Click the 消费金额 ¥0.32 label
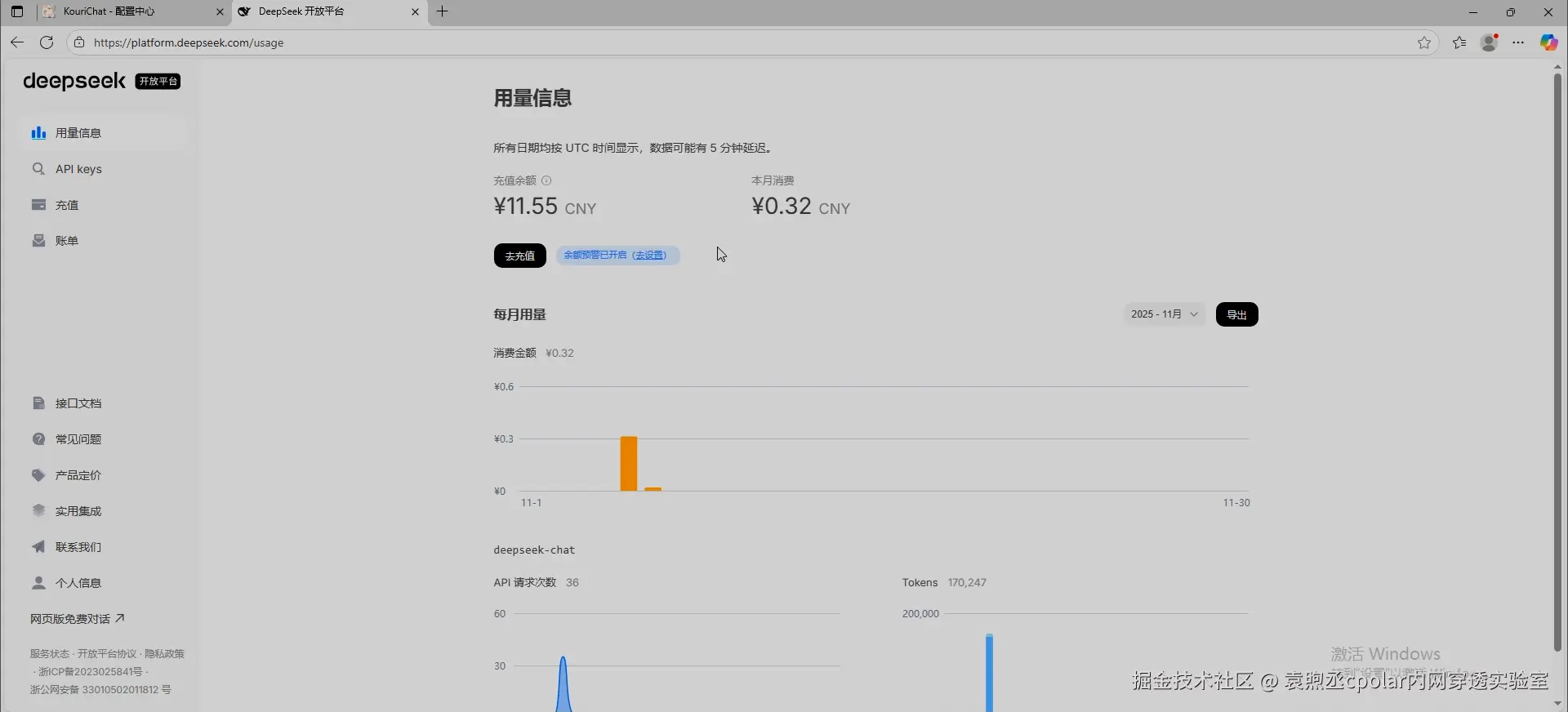The image size is (1568, 712). pyautogui.click(x=533, y=354)
